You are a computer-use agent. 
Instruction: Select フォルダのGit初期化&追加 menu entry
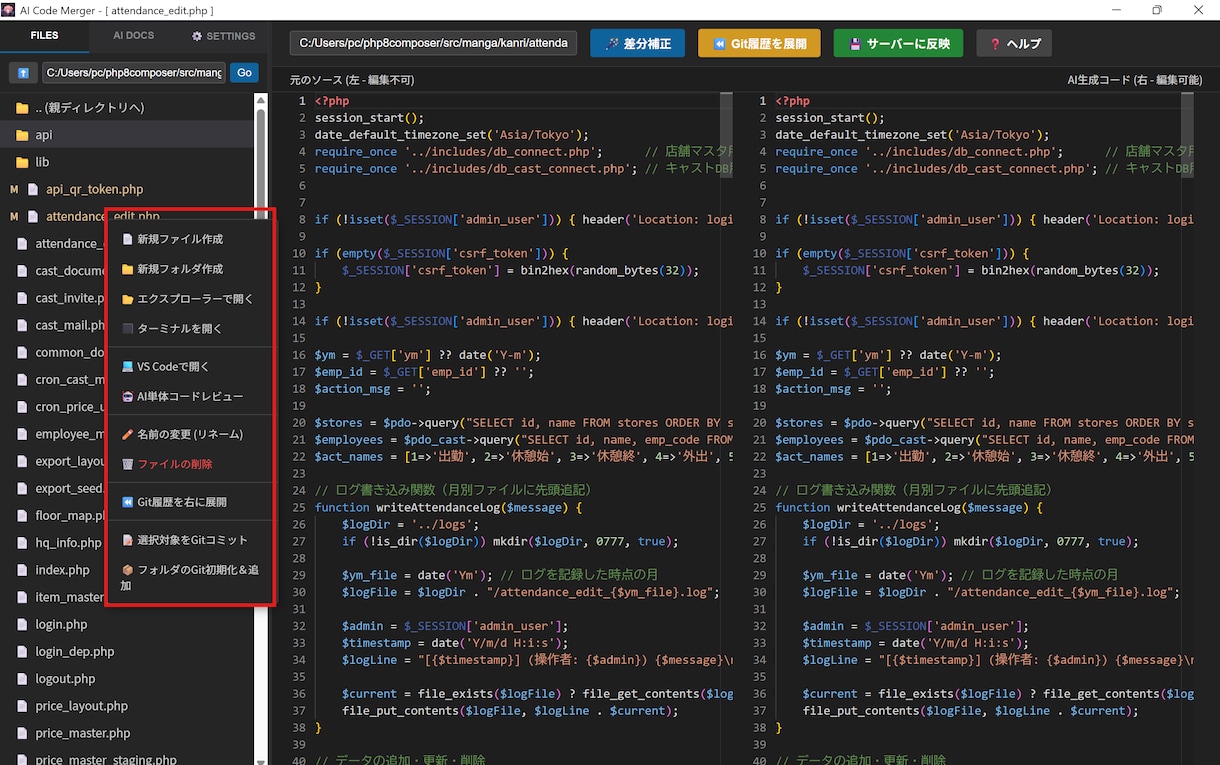click(190, 578)
